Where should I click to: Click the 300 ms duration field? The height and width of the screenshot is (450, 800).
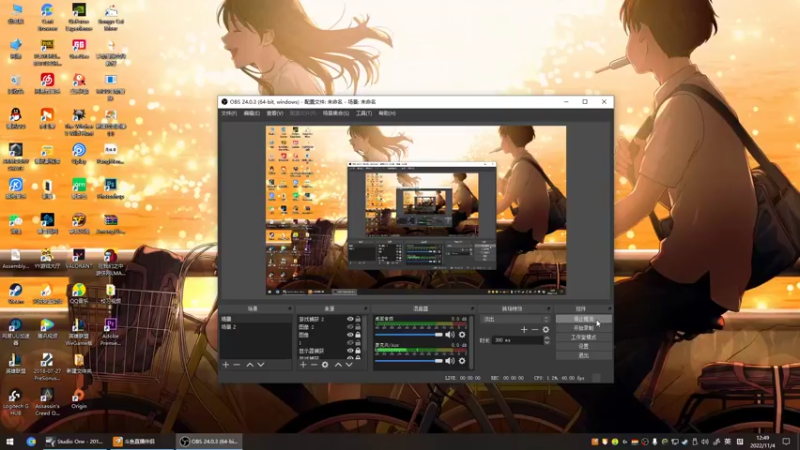[x=517, y=340]
